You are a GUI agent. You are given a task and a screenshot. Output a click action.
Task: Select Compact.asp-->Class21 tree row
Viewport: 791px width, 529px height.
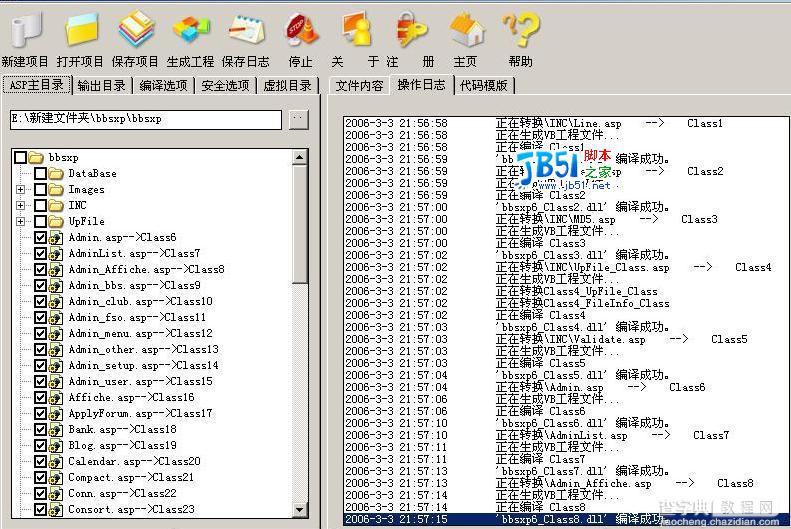[x=131, y=478]
